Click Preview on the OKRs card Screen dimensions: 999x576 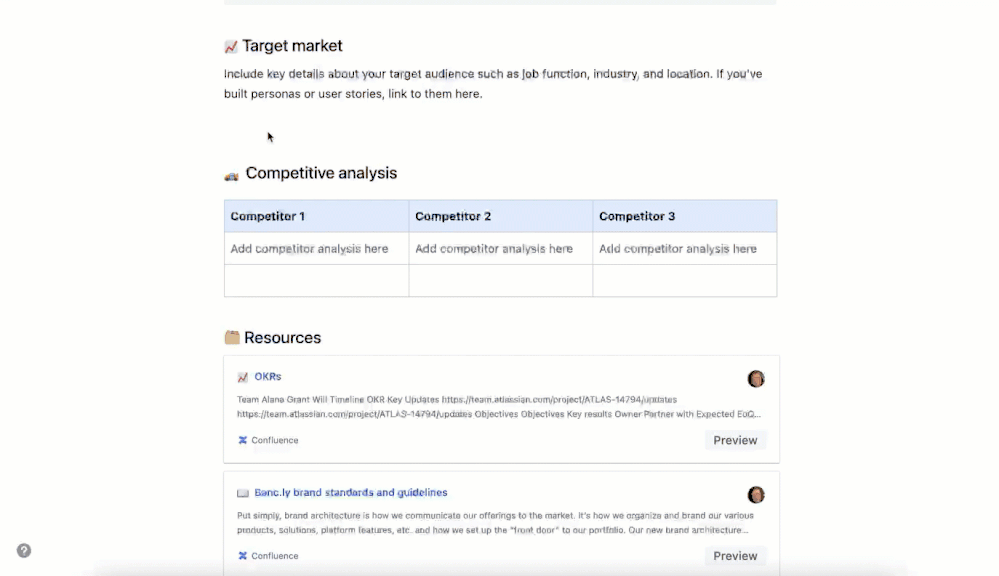735,440
